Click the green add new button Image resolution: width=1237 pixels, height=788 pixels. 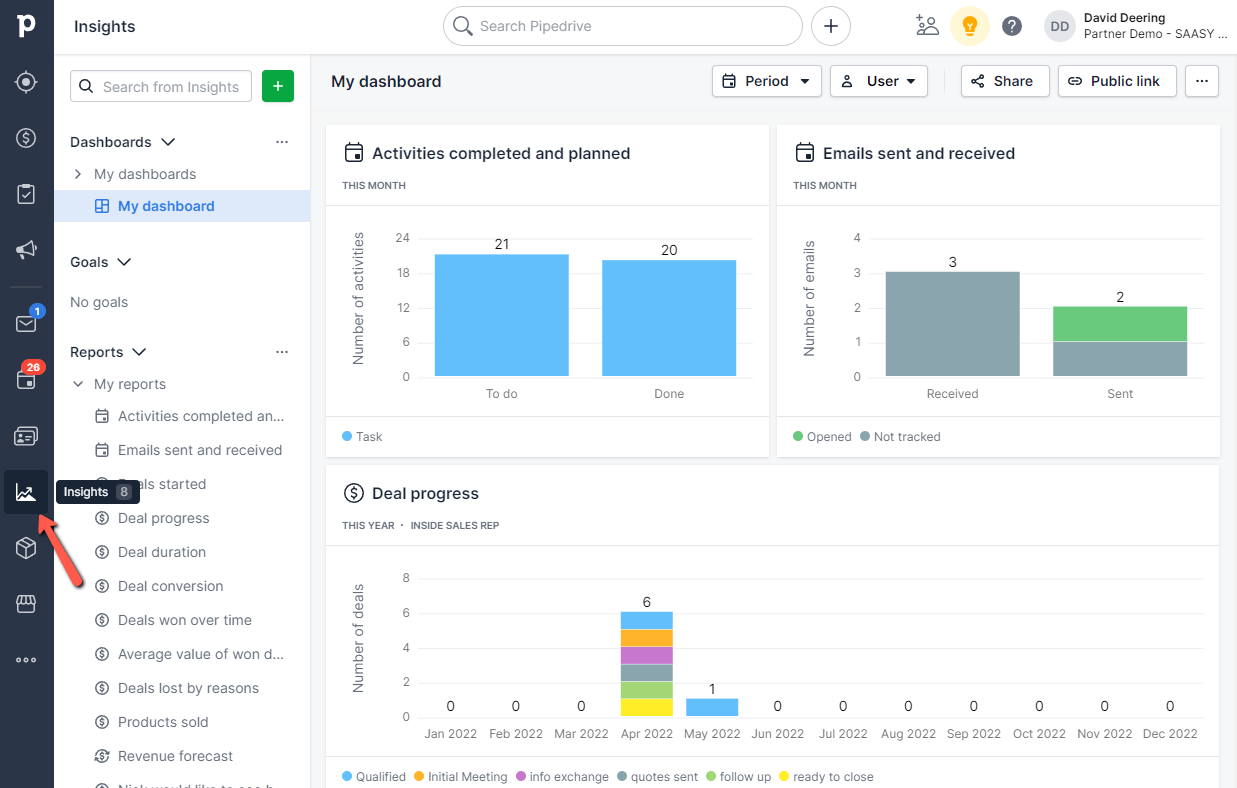[277, 86]
